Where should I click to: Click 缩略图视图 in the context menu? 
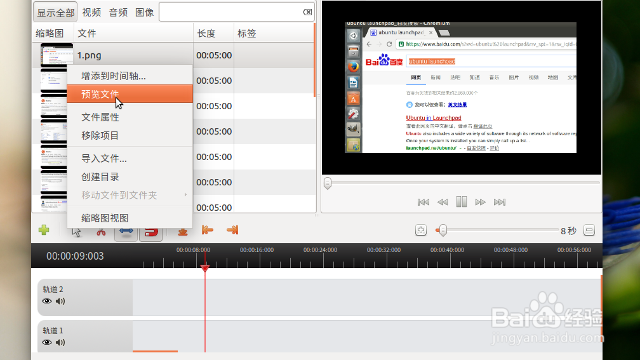(x=130, y=218)
